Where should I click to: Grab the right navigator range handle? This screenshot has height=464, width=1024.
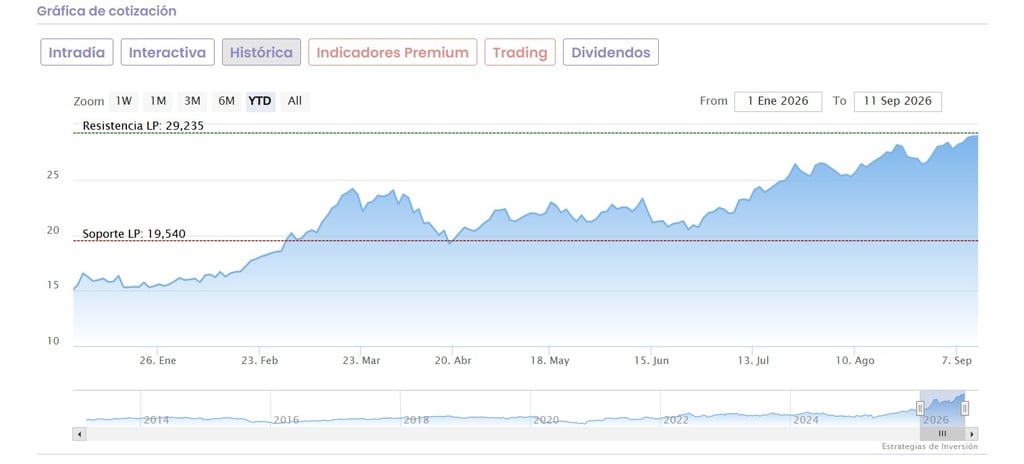click(x=965, y=408)
